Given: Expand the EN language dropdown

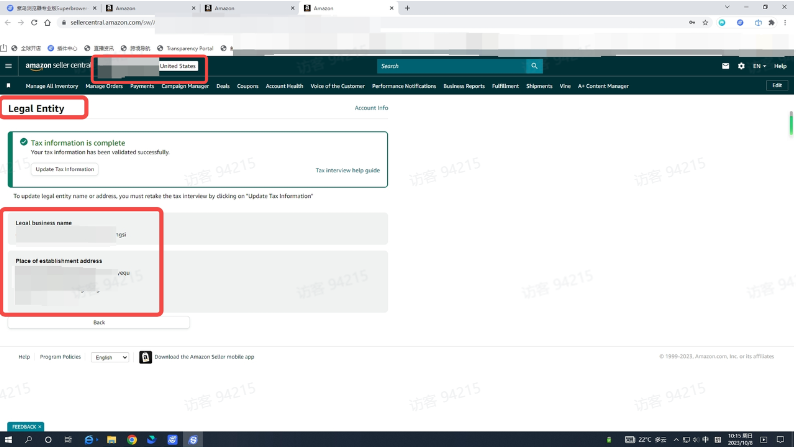Looking at the screenshot, I should pos(759,66).
